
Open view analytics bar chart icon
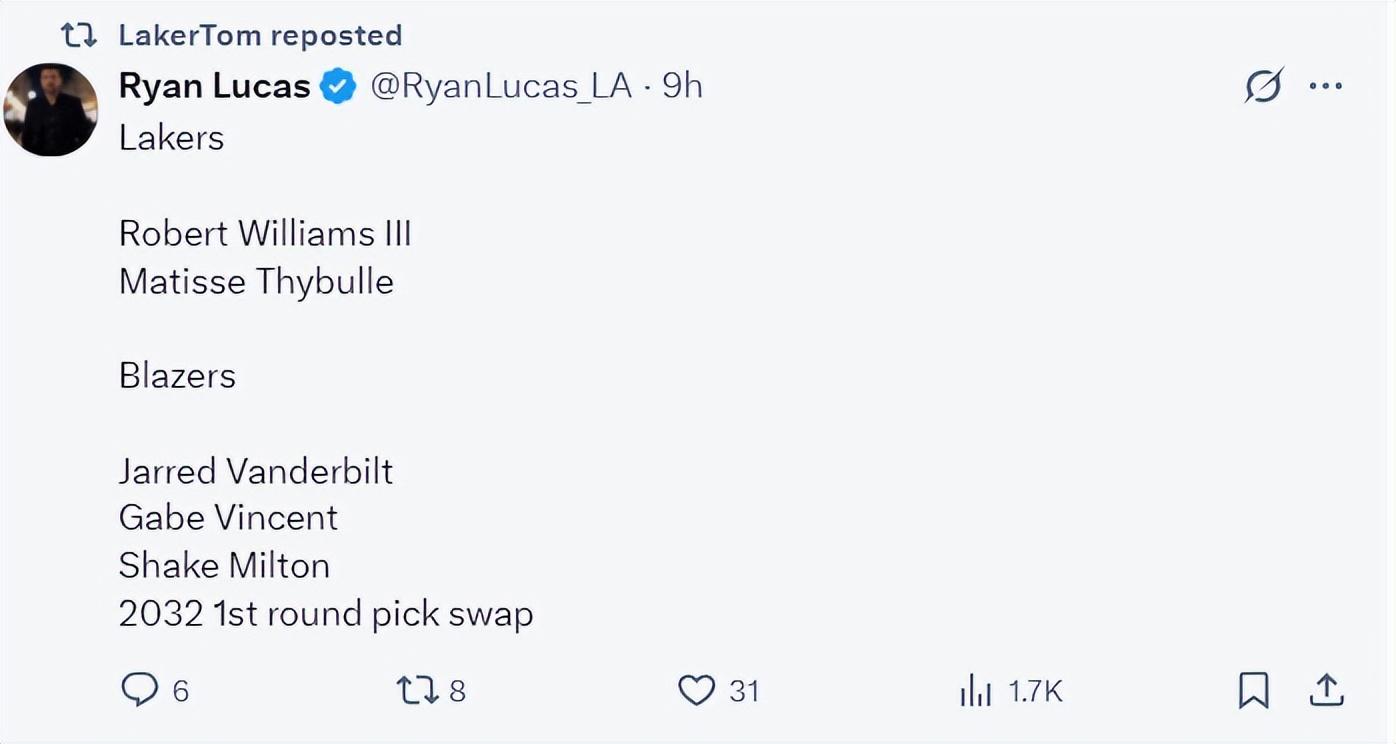(x=975, y=690)
